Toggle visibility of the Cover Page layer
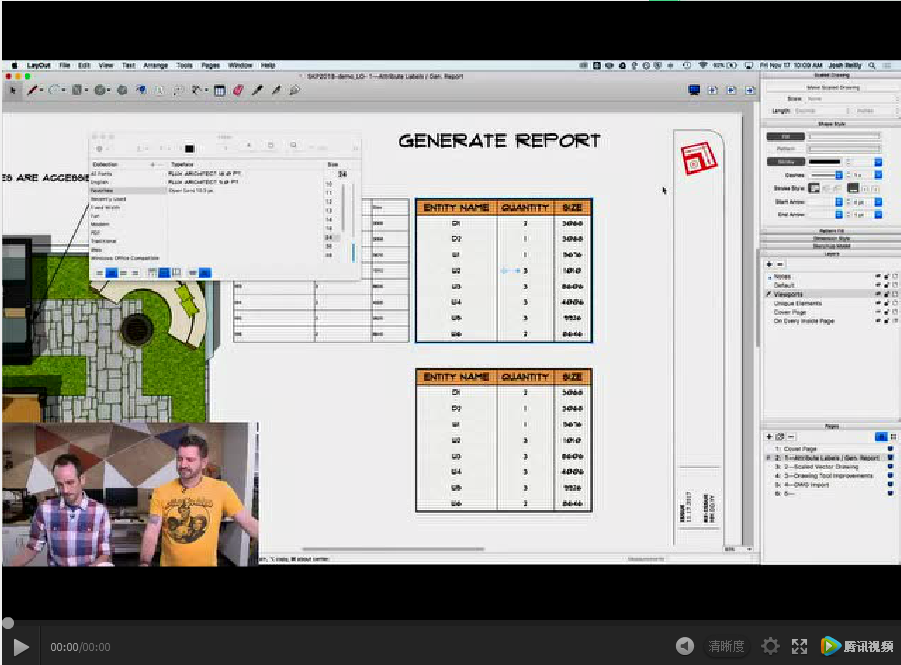Viewport: 901px width, 665px height. click(877, 312)
